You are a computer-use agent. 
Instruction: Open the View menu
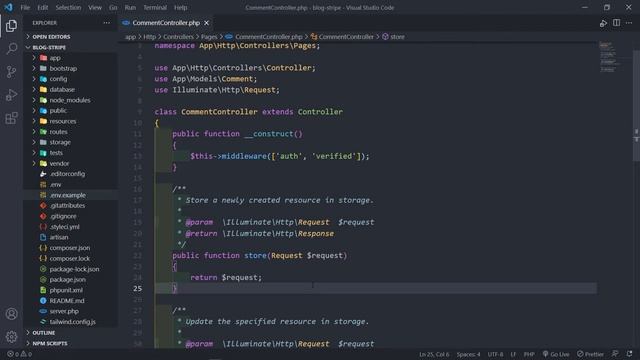pos(95,7)
